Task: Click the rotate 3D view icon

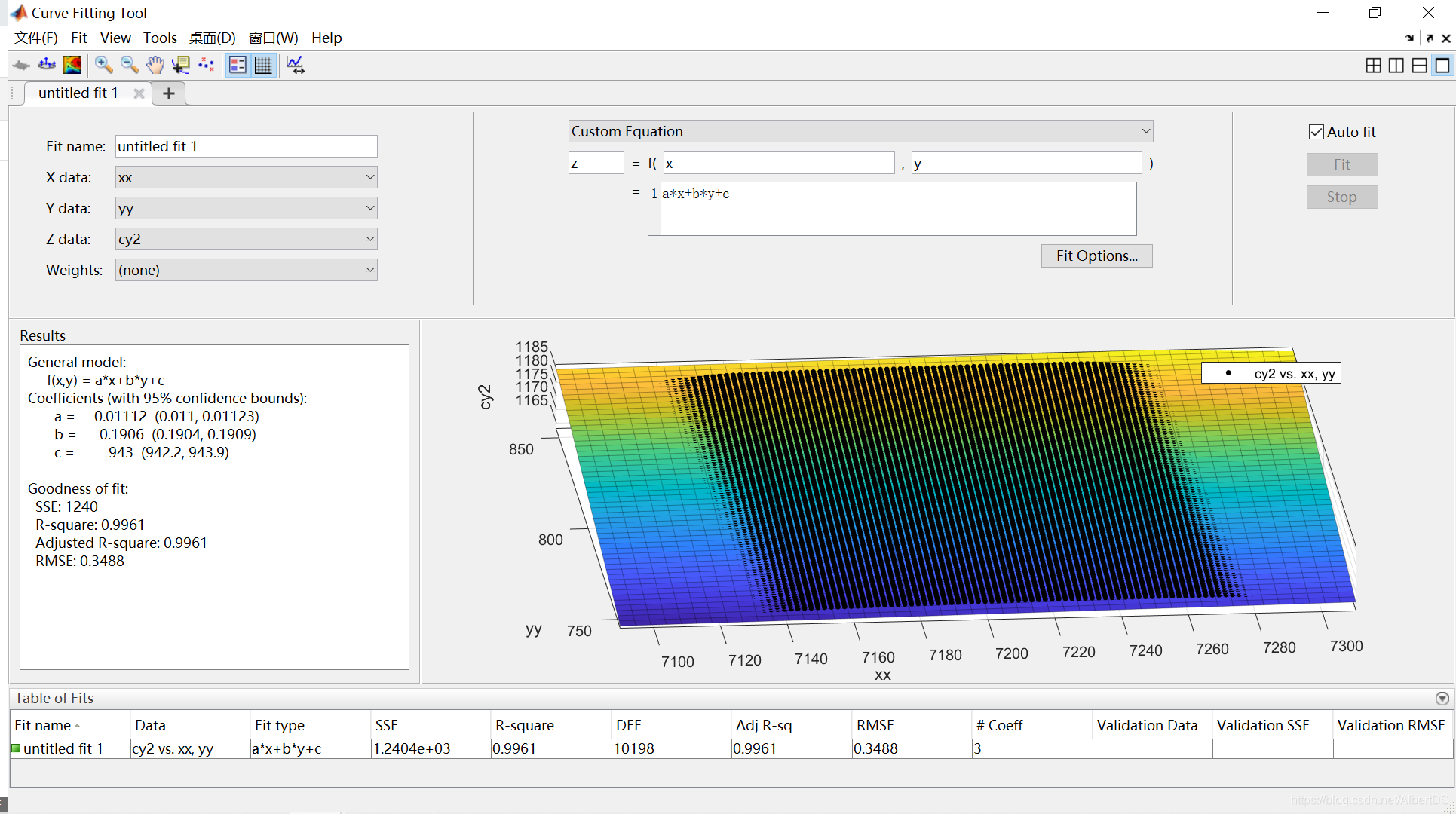Action: click(47, 63)
